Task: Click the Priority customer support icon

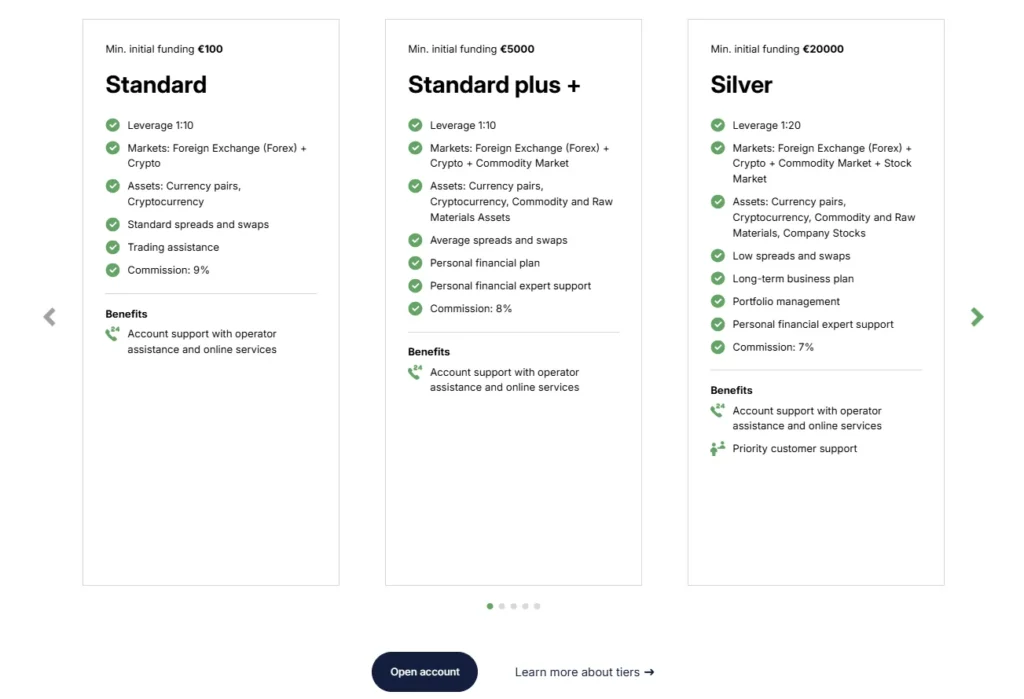Action: [717, 449]
